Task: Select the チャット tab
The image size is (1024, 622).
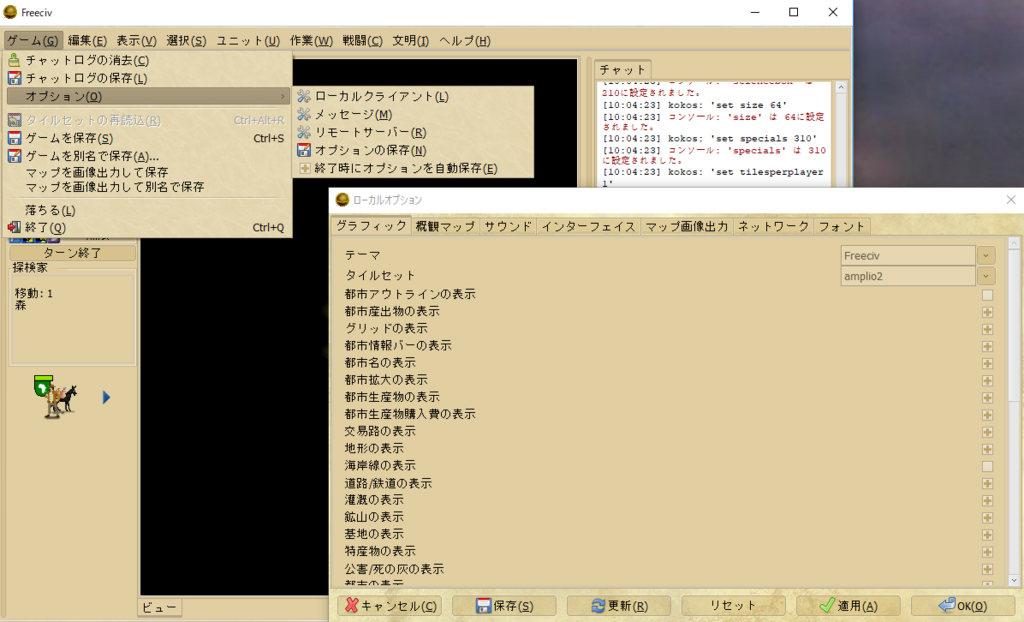Action: (x=622, y=69)
